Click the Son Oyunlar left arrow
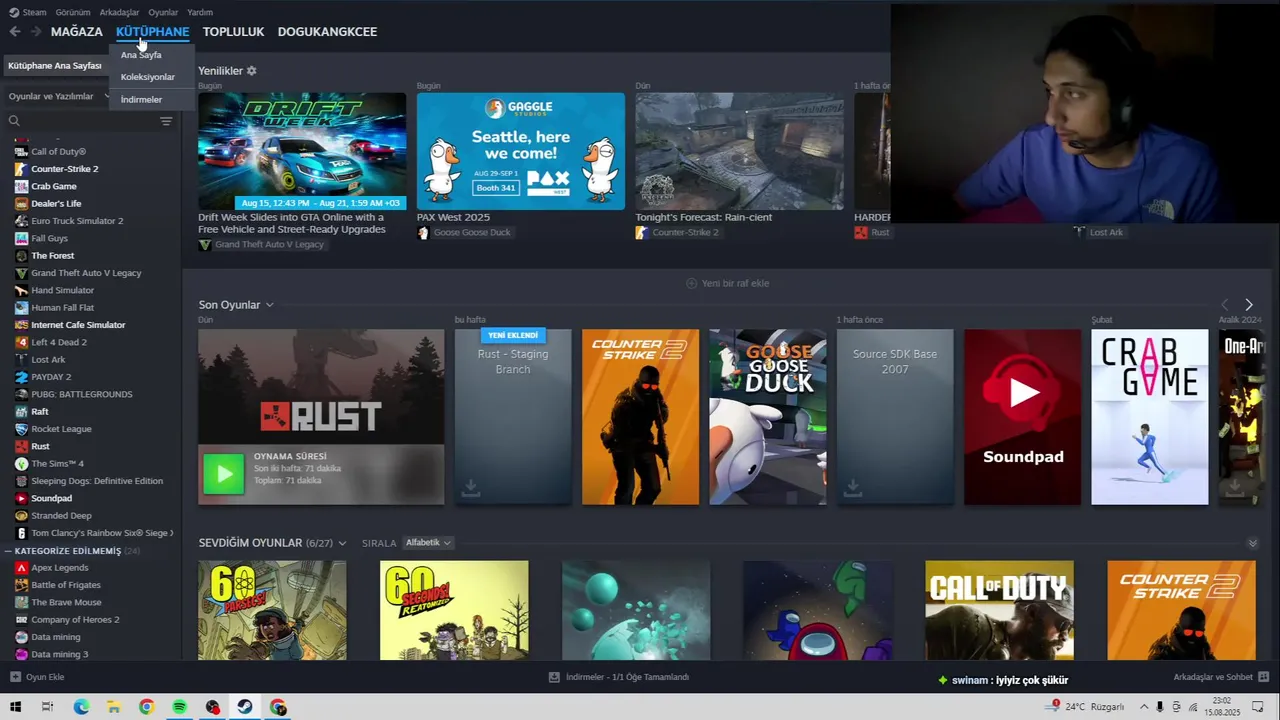The height and width of the screenshot is (720, 1280). (x=1225, y=305)
